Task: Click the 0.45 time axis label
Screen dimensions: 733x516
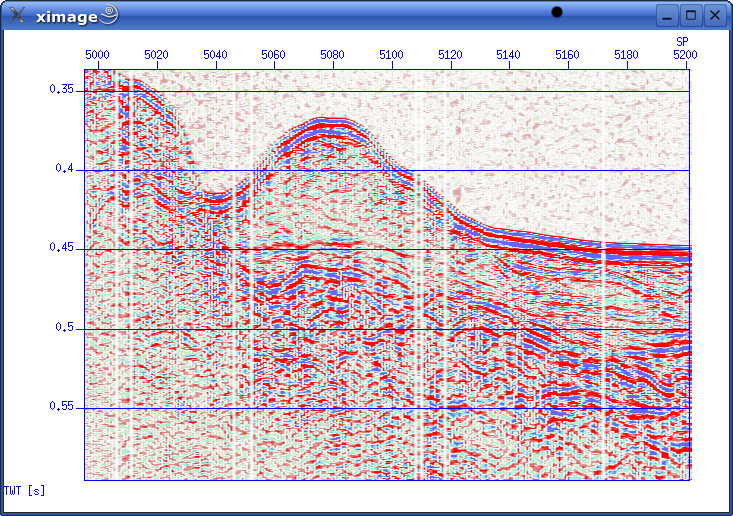Action: [61, 248]
